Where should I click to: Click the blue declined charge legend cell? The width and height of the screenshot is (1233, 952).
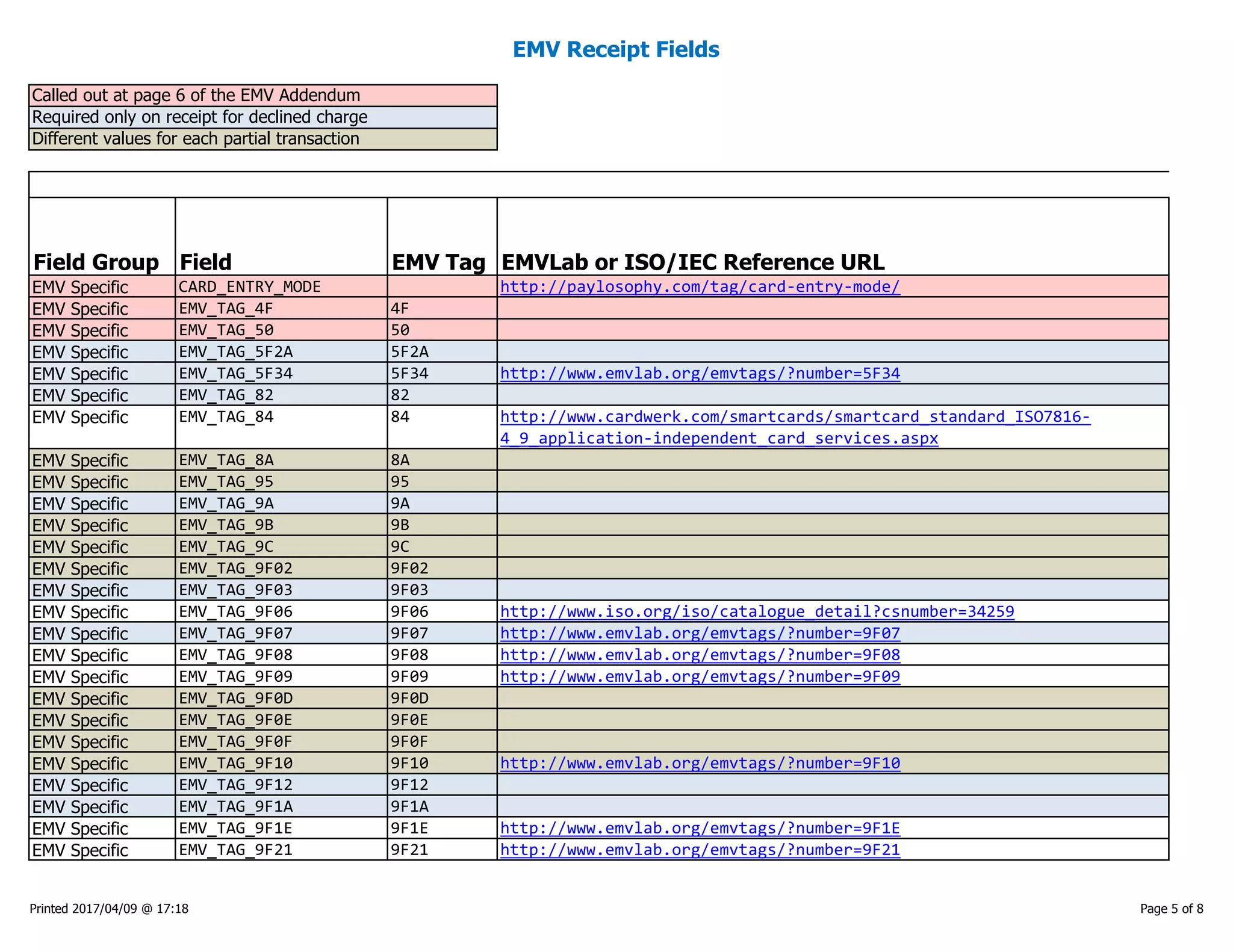[x=262, y=117]
